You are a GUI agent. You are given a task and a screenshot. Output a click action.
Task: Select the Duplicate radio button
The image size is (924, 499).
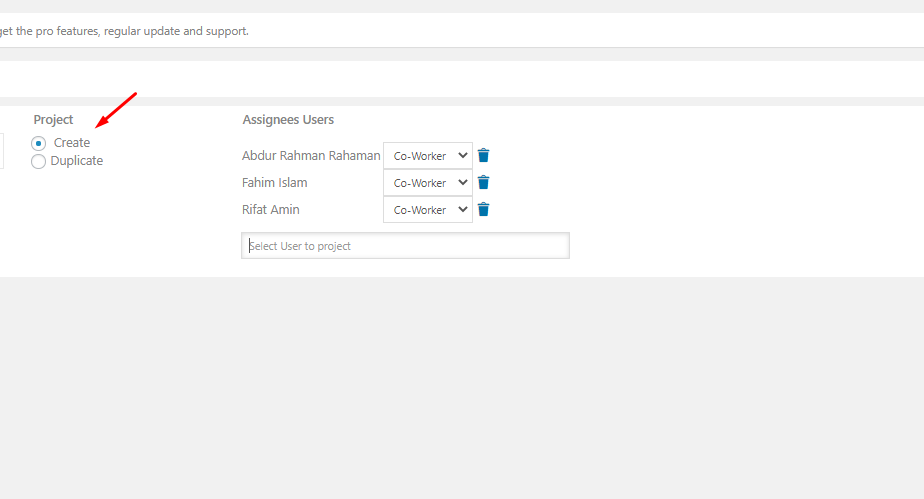click(x=38, y=161)
